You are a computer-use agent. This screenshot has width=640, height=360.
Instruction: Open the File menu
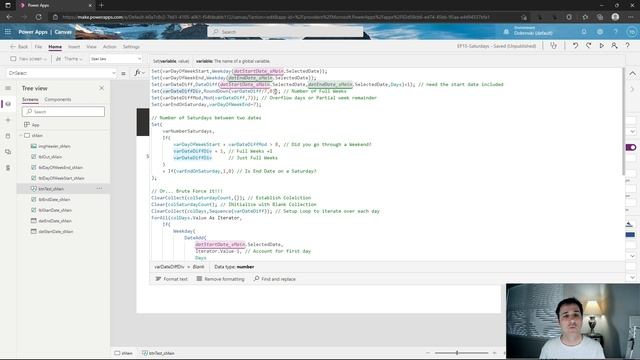38,47
